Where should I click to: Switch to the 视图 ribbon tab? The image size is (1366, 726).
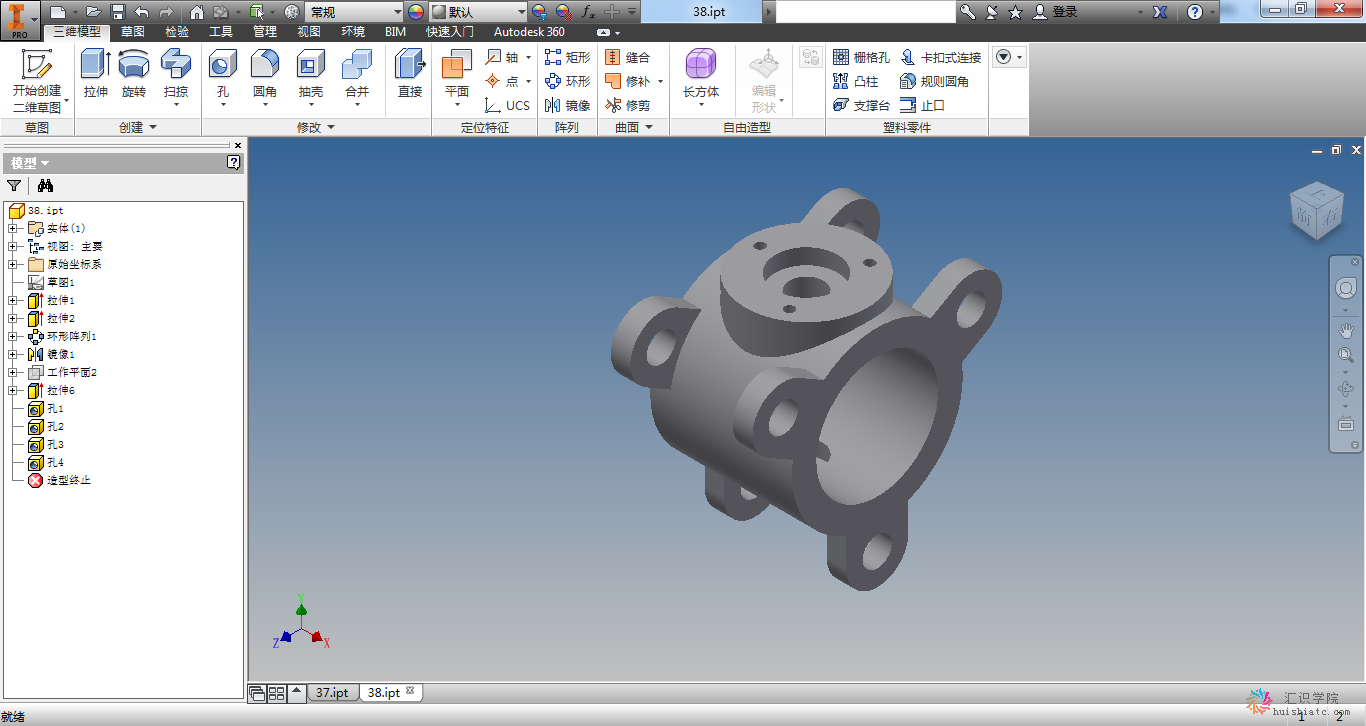(309, 32)
